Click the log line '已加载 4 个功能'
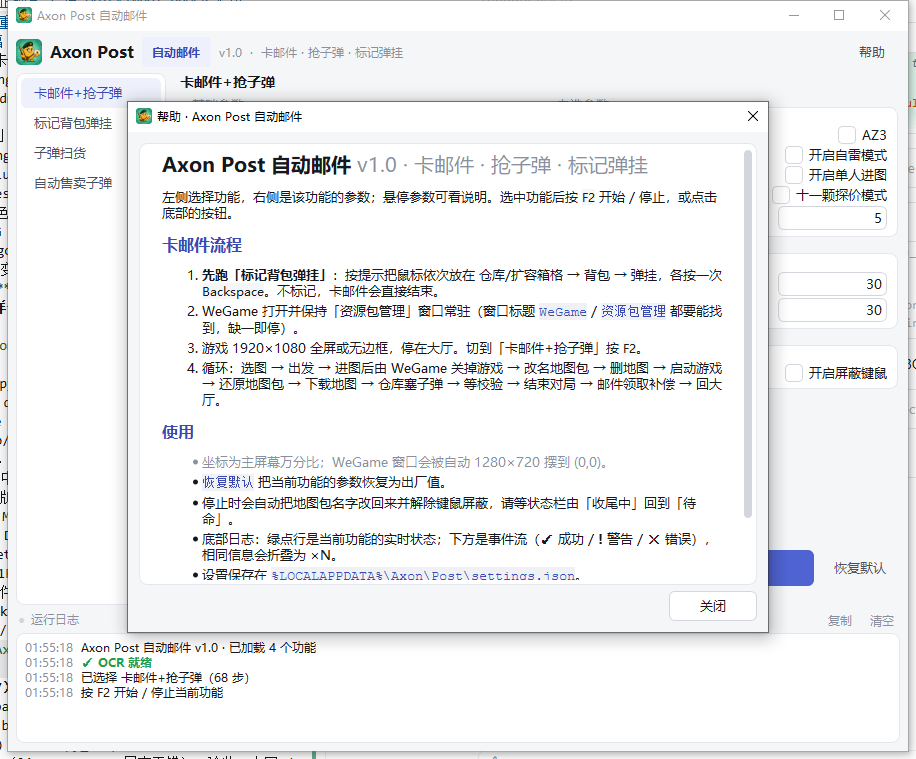 (272, 647)
